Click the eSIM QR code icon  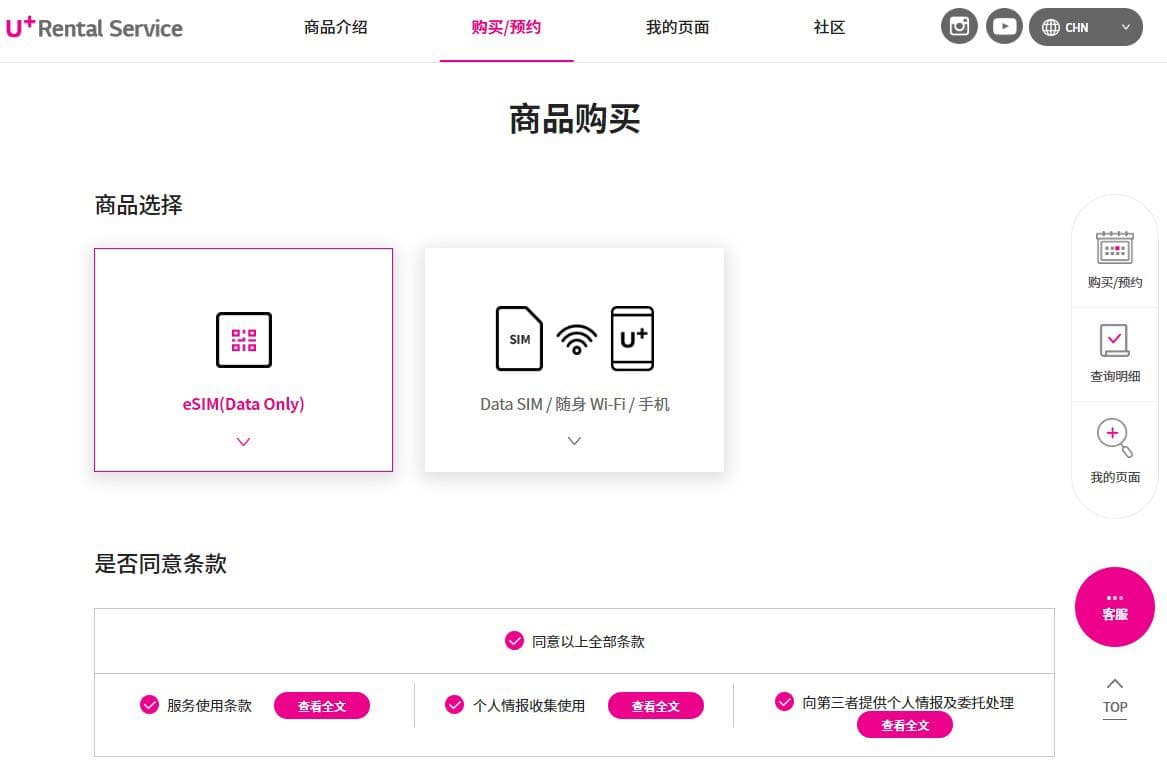tap(244, 340)
